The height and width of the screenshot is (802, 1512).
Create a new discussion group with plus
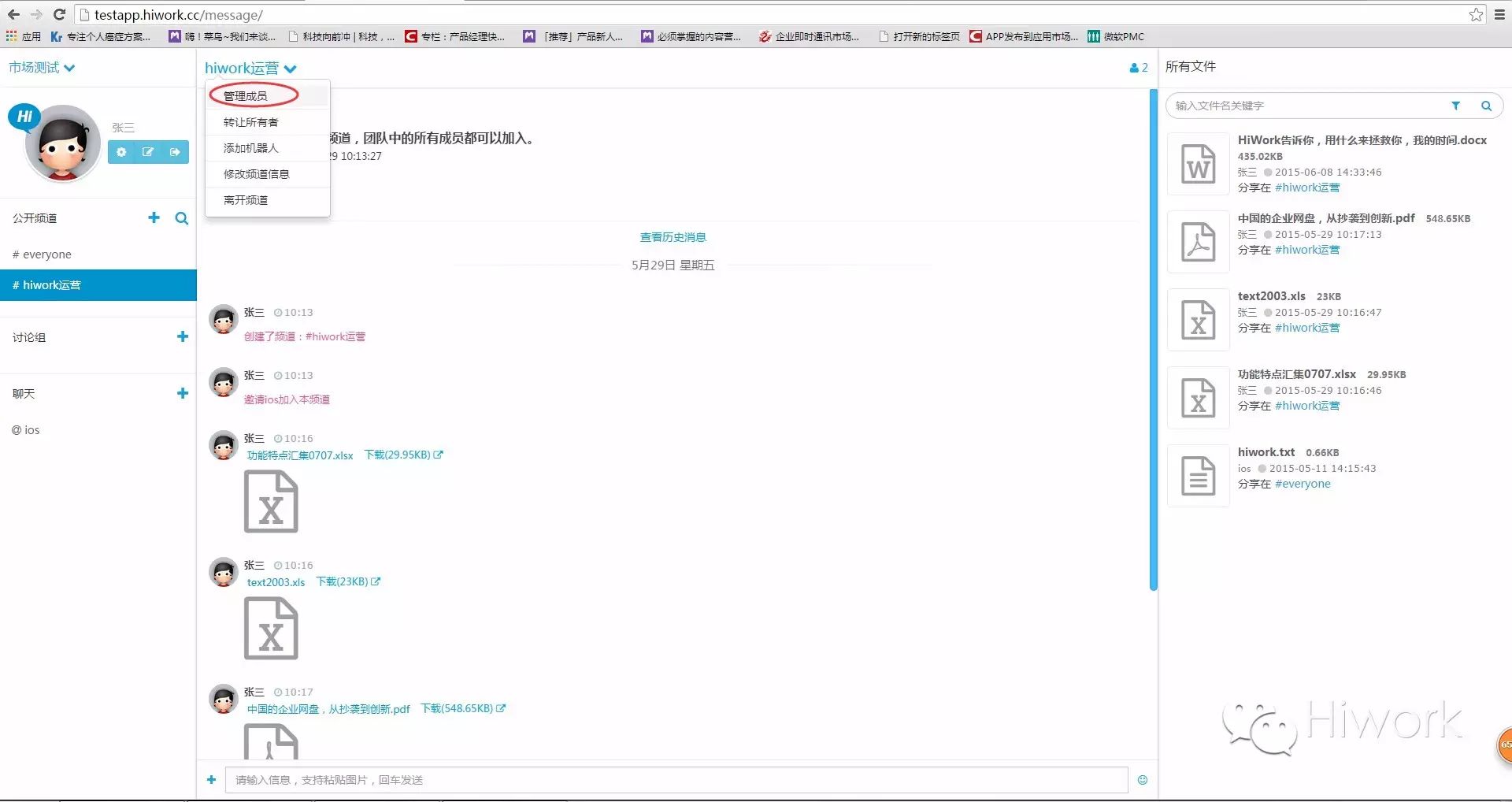click(x=183, y=336)
